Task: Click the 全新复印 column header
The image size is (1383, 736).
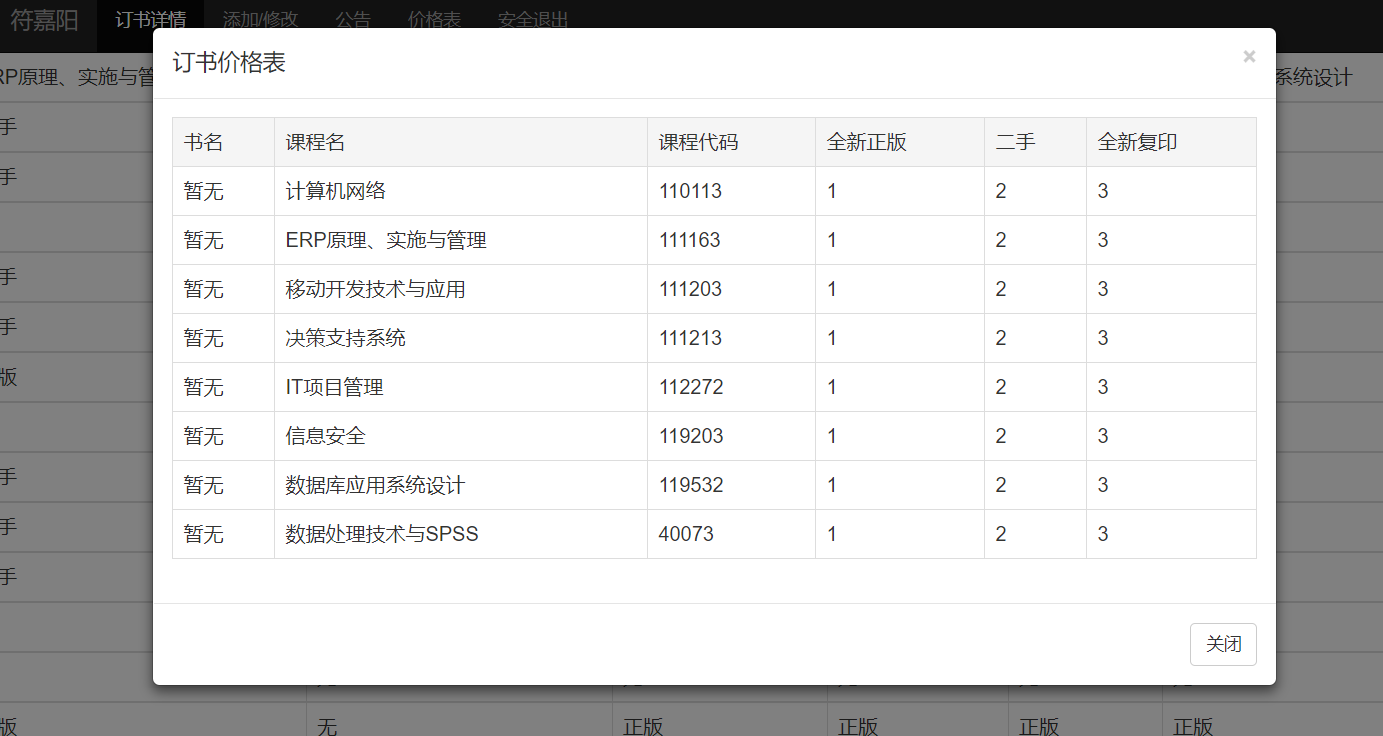Action: [x=1137, y=142]
